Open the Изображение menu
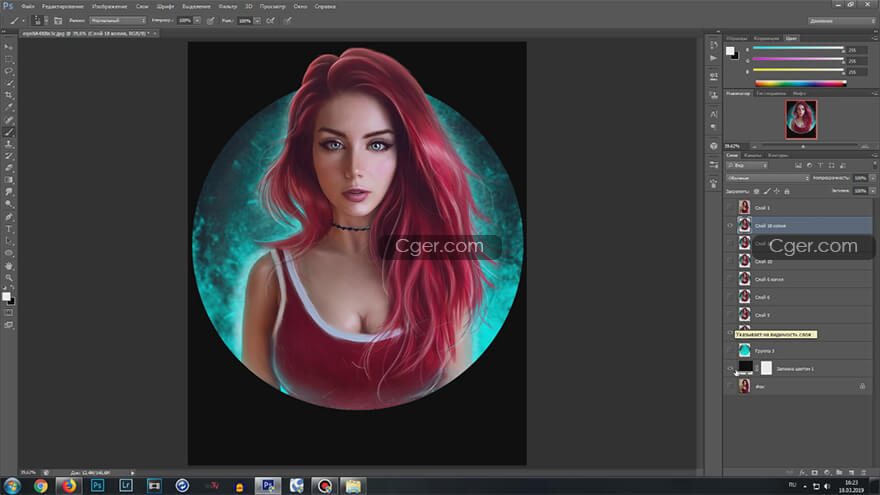The width and height of the screenshot is (880, 495). (109, 6)
